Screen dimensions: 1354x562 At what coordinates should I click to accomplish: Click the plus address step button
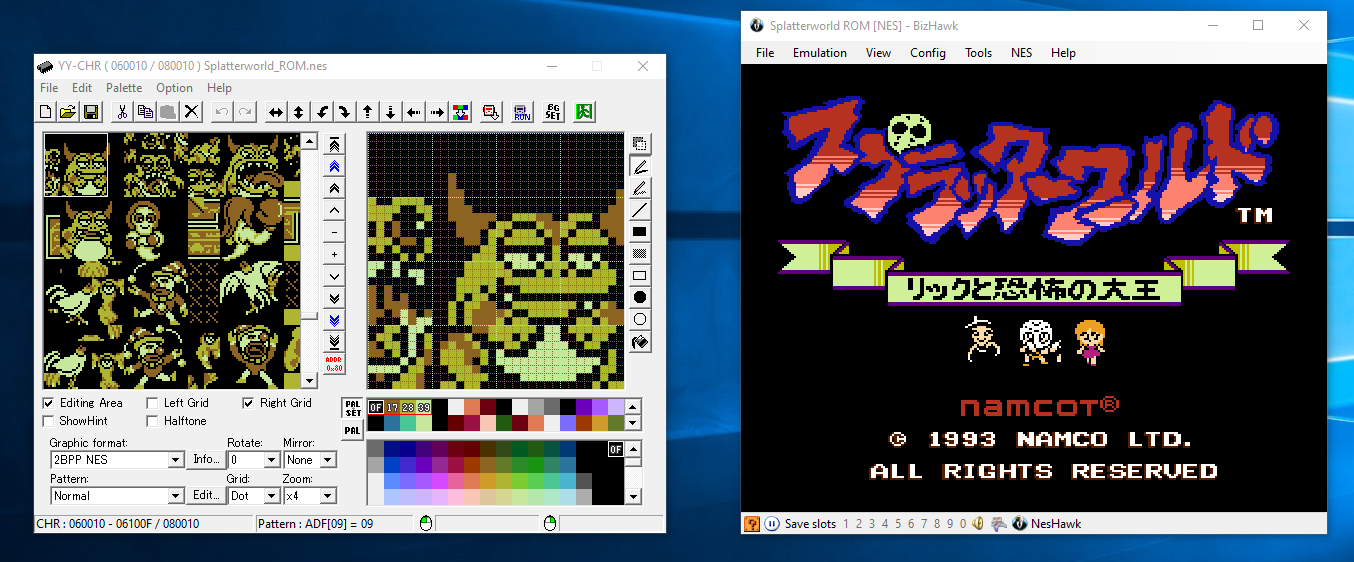coord(334,254)
